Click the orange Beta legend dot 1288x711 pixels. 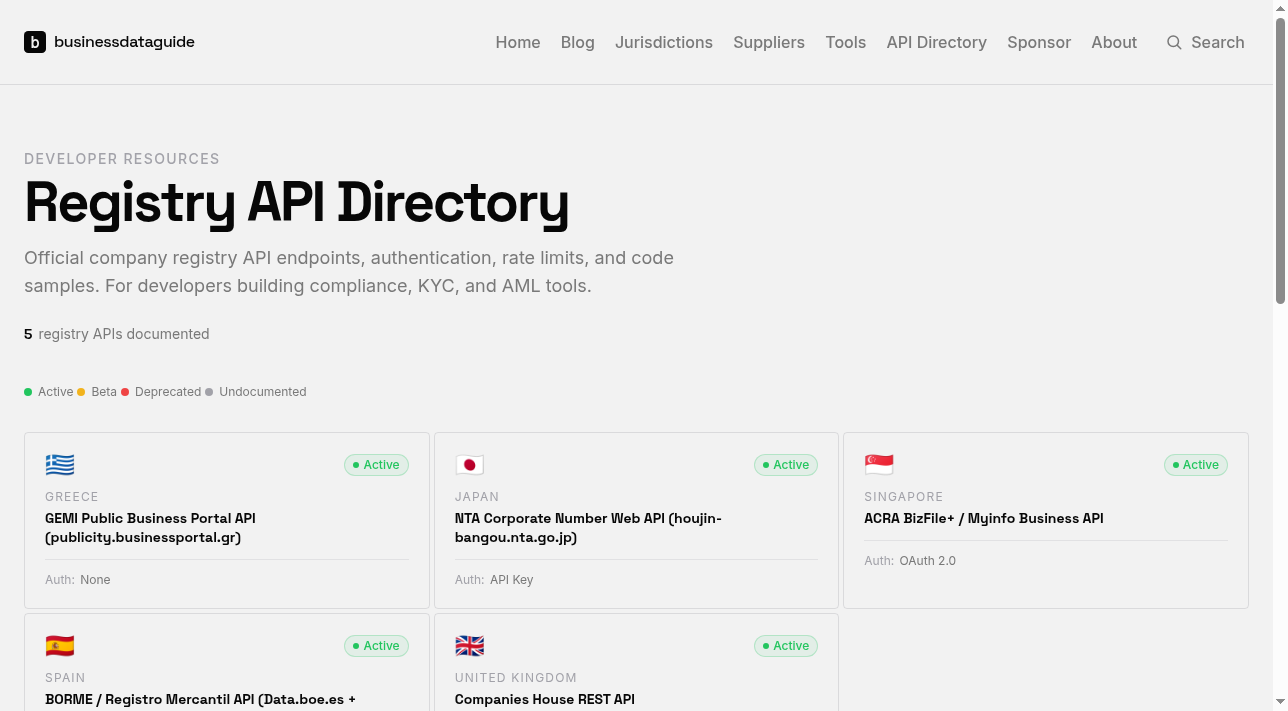click(x=81, y=392)
